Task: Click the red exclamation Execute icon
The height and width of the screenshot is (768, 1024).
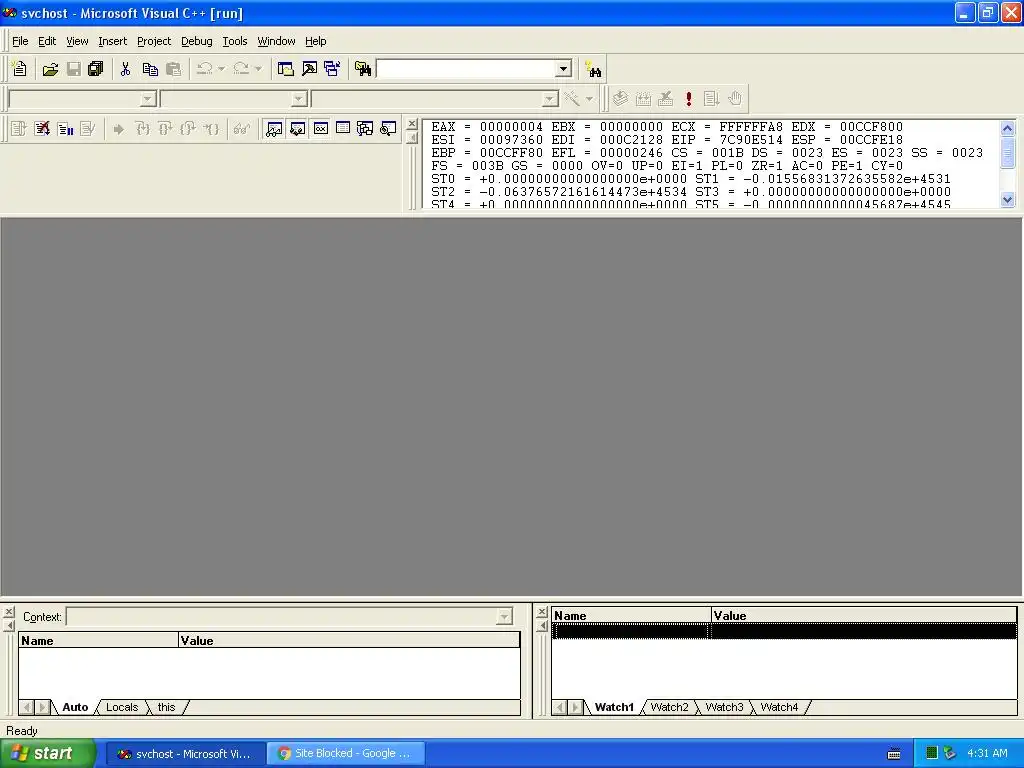Action: pyautogui.click(x=688, y=99)
